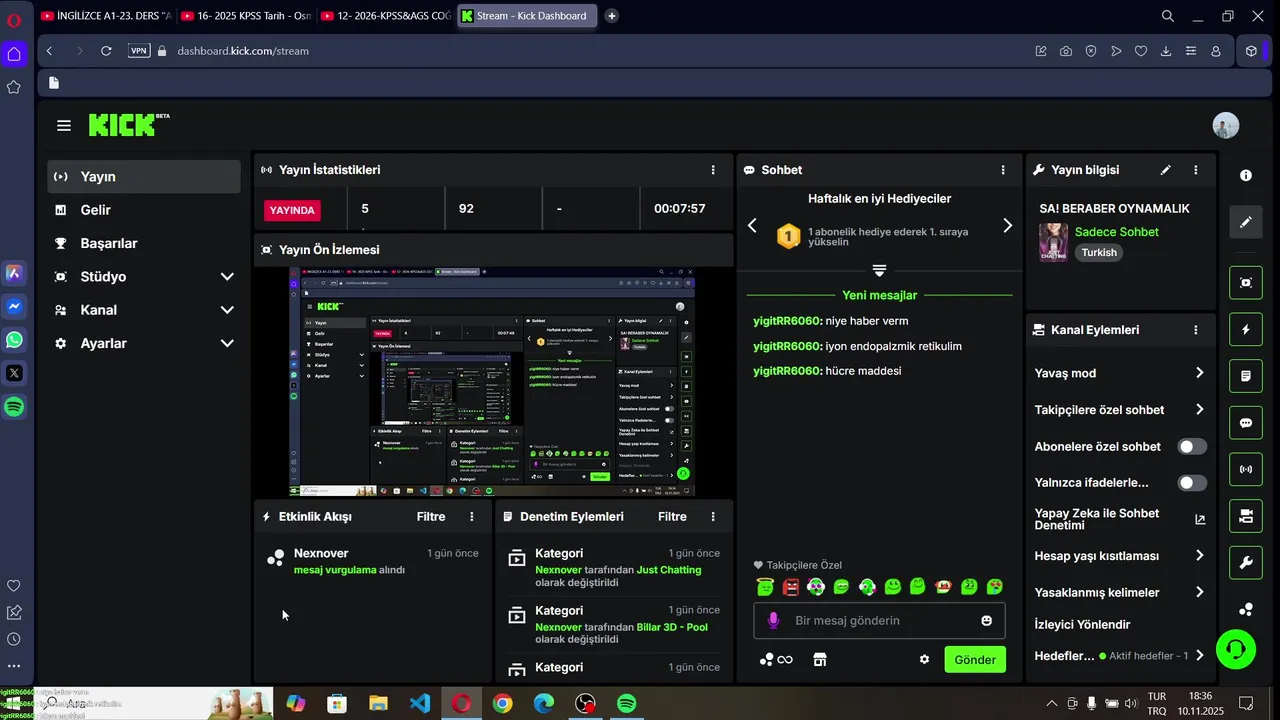
Task: Click İzleyici Yönlendir
Action: pos(1082,625)
